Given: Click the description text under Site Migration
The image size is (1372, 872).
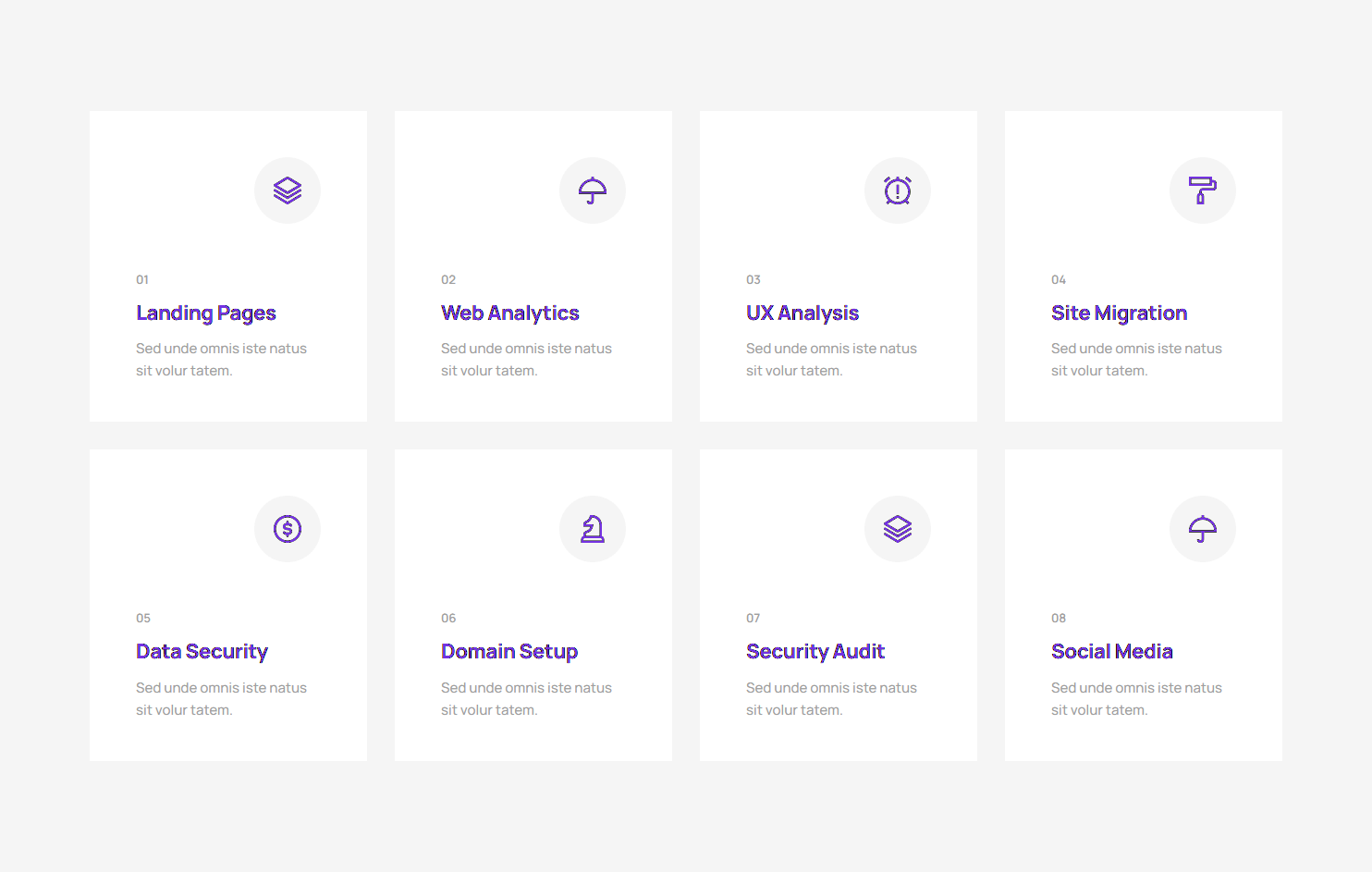Looking at the screenshot, I should pos(1136,360).
